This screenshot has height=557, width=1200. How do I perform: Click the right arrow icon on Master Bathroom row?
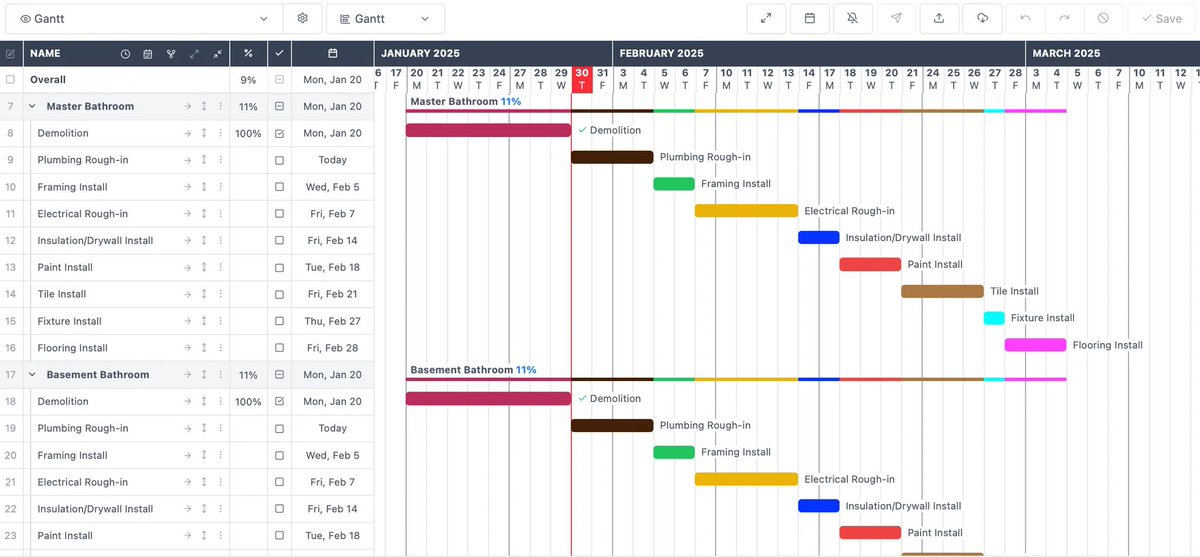click(187, 106)
